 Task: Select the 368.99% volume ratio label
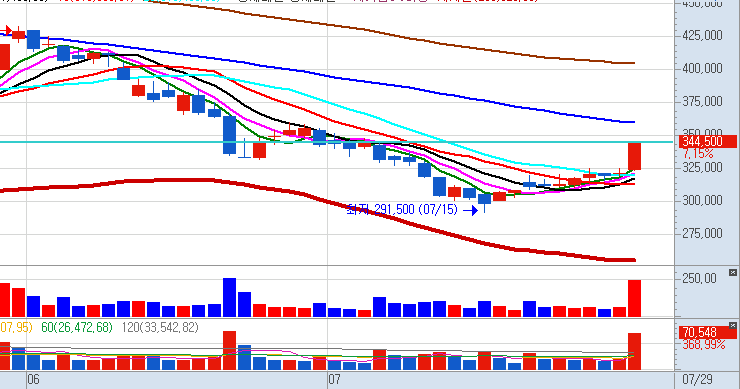pos(703,345)
